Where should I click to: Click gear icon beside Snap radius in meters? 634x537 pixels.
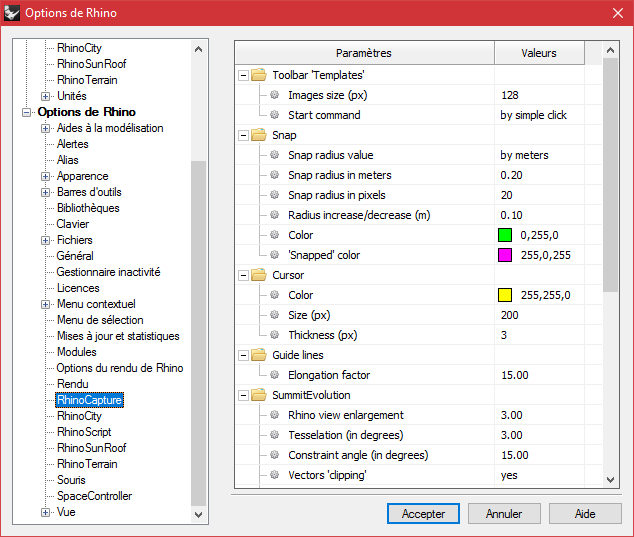275,175
